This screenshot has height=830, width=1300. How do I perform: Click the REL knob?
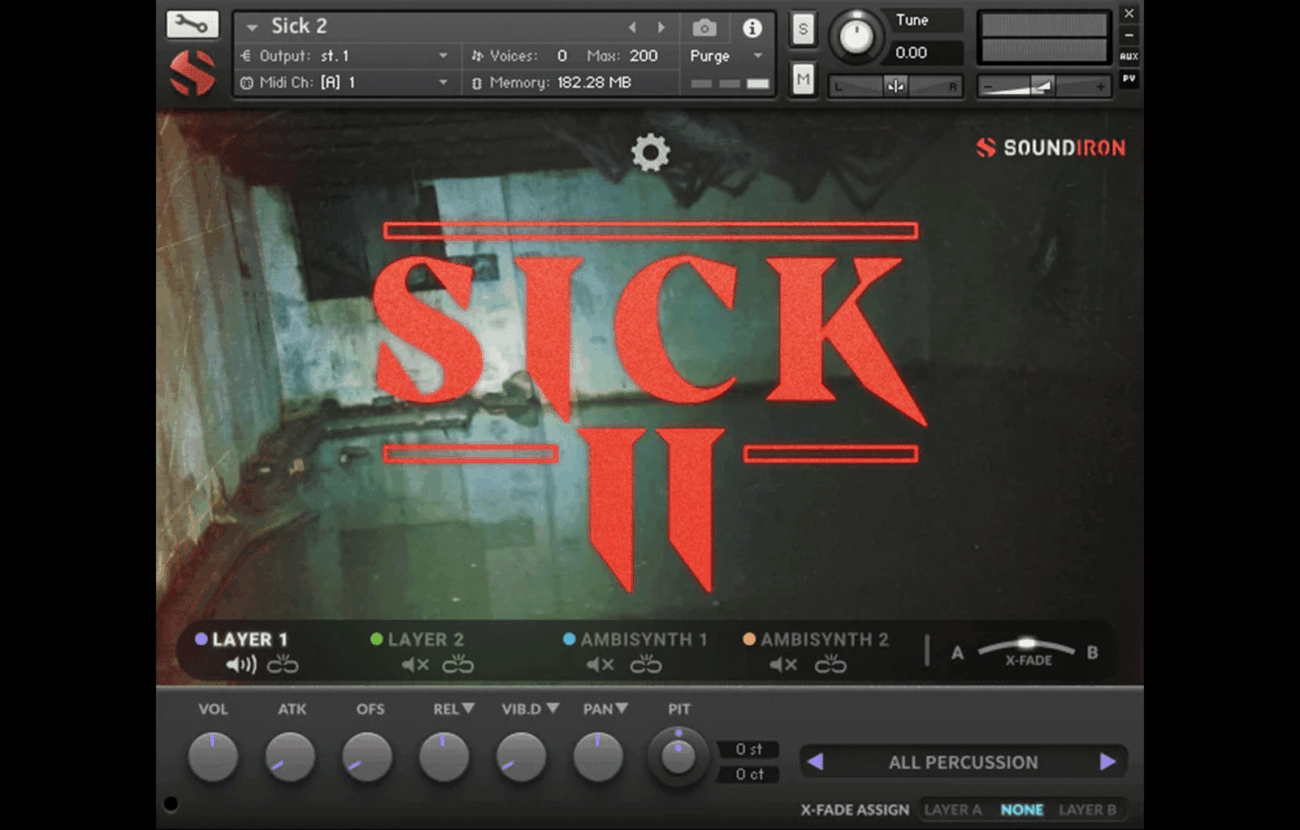(x=444, y=757)
